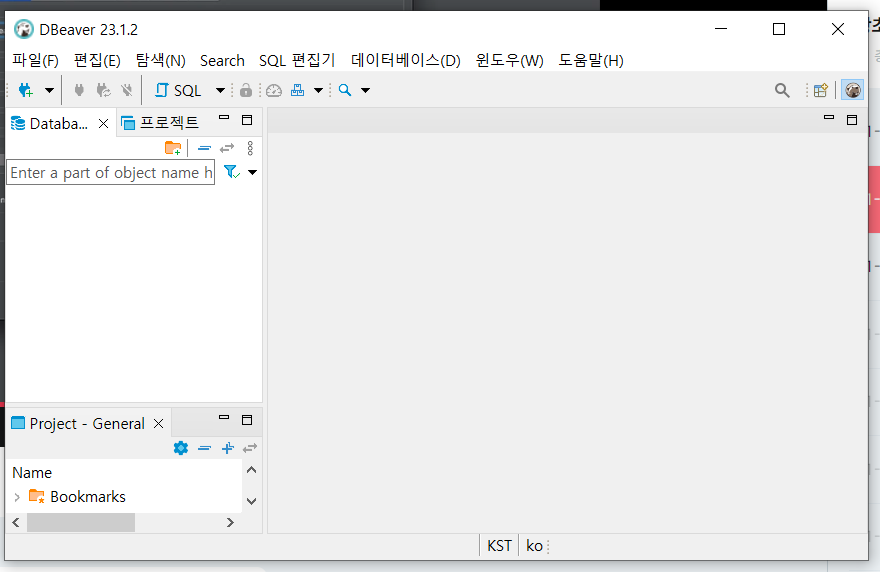Collapse all nodes in Database Navigator

[204, 148]
